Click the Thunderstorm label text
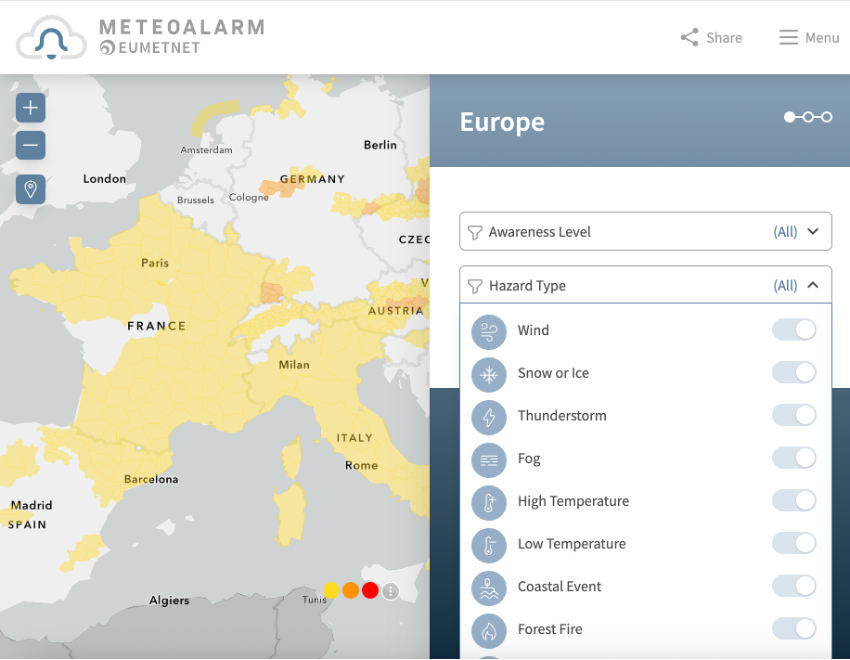 (x=562, y=416)
